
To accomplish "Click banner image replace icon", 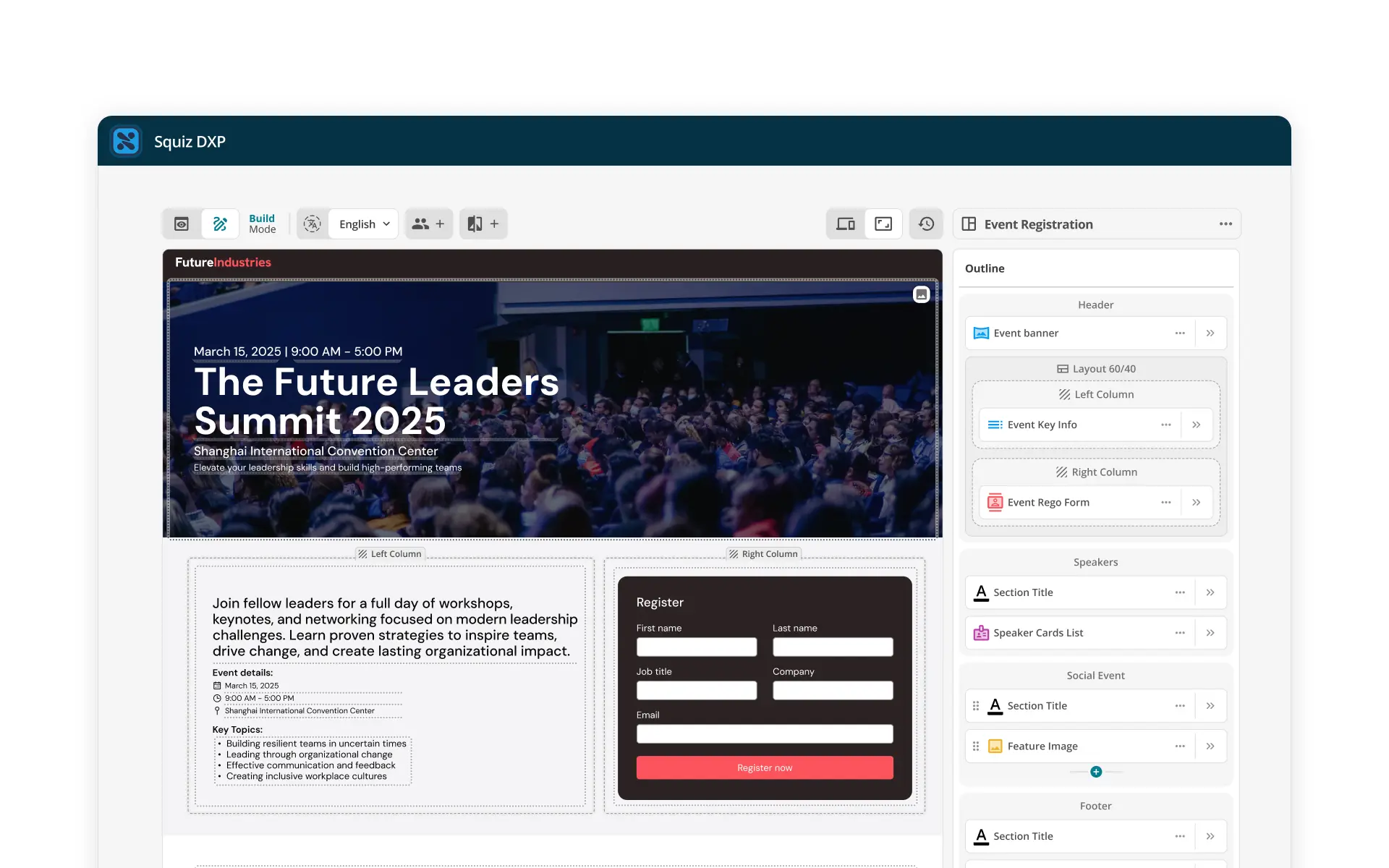I will [921, 294].
